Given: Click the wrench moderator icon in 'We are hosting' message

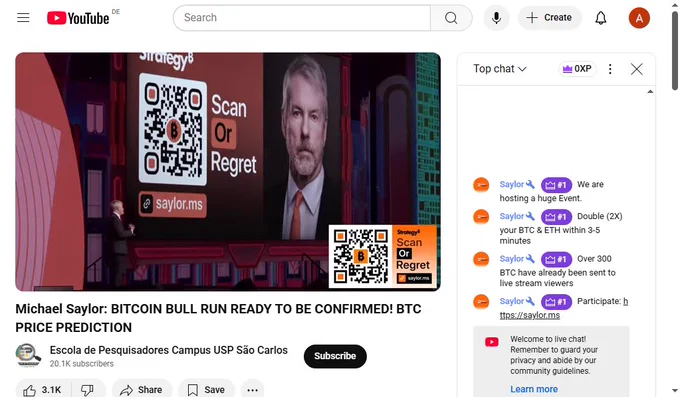Looking at the screenshot, I should 530,184.
